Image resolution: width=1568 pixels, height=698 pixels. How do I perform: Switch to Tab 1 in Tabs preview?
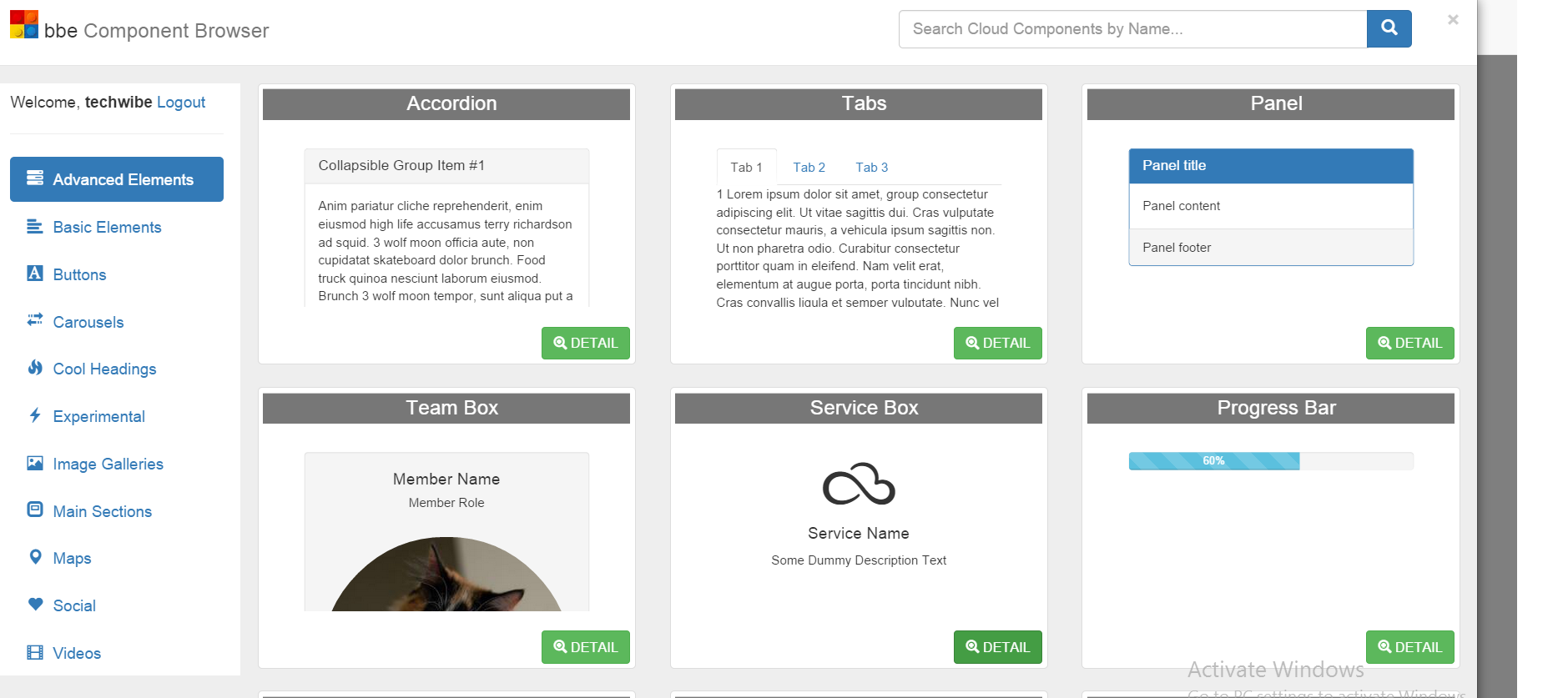[746, 167]
